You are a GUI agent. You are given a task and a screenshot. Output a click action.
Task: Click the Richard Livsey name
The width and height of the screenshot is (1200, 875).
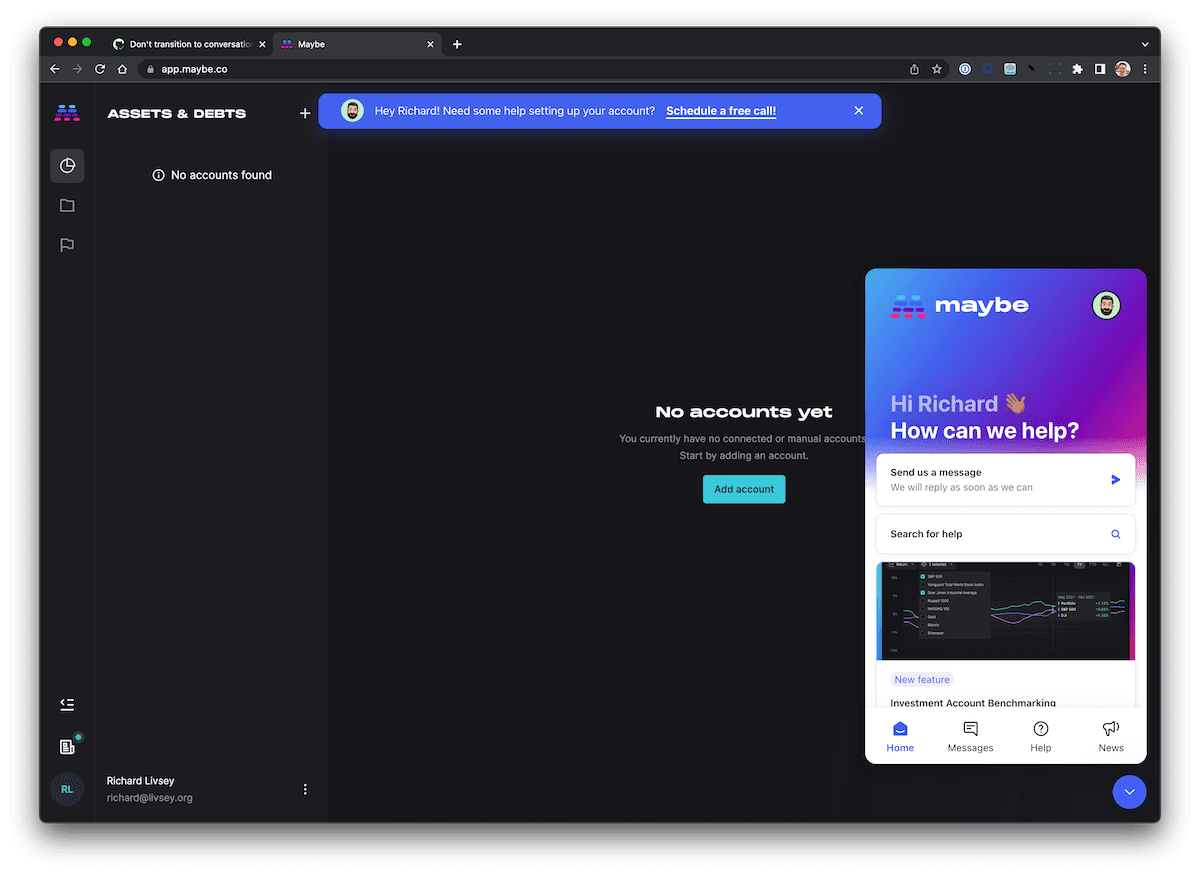pos(141,780)
